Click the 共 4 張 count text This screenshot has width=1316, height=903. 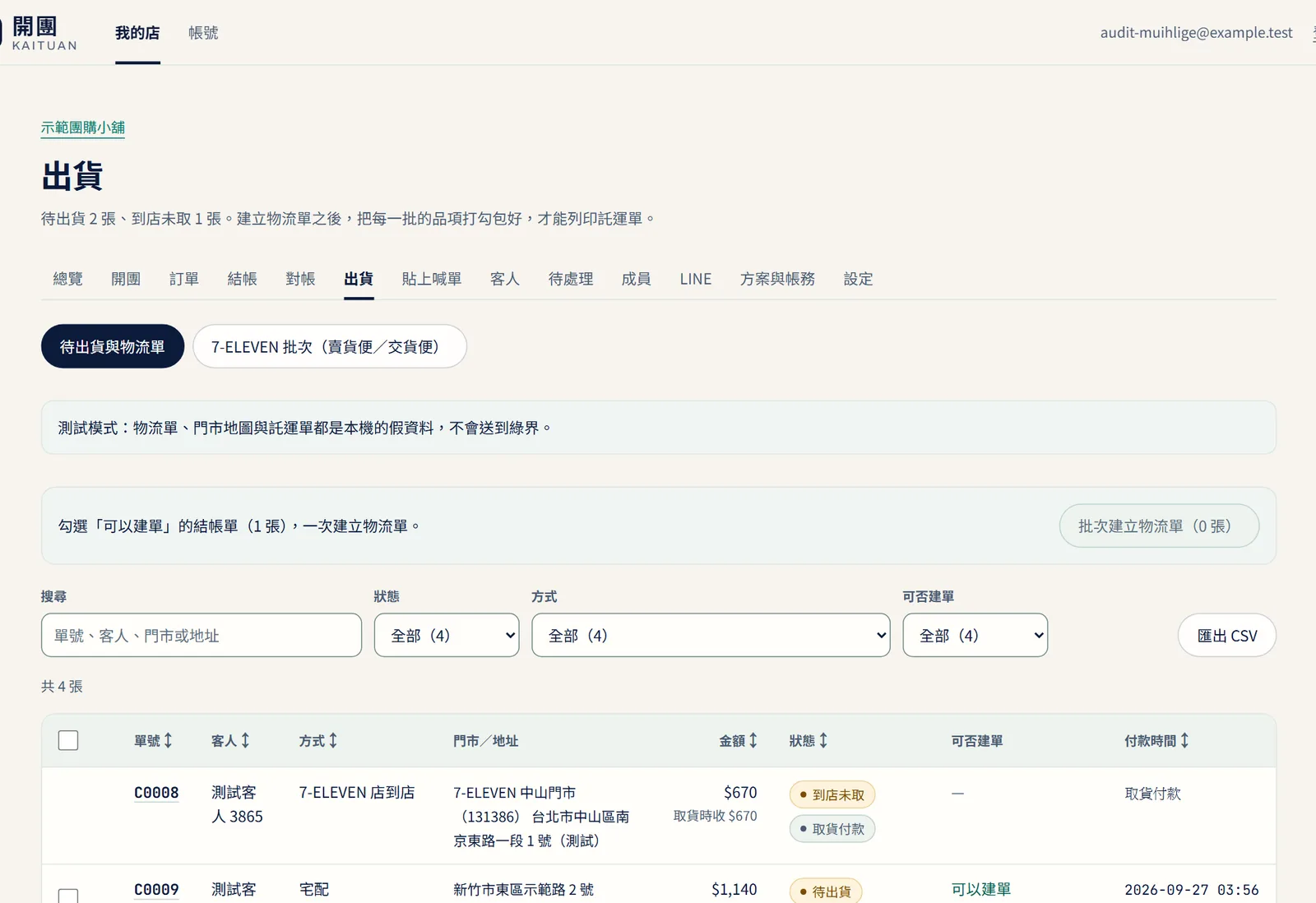(x=62, y=686)
